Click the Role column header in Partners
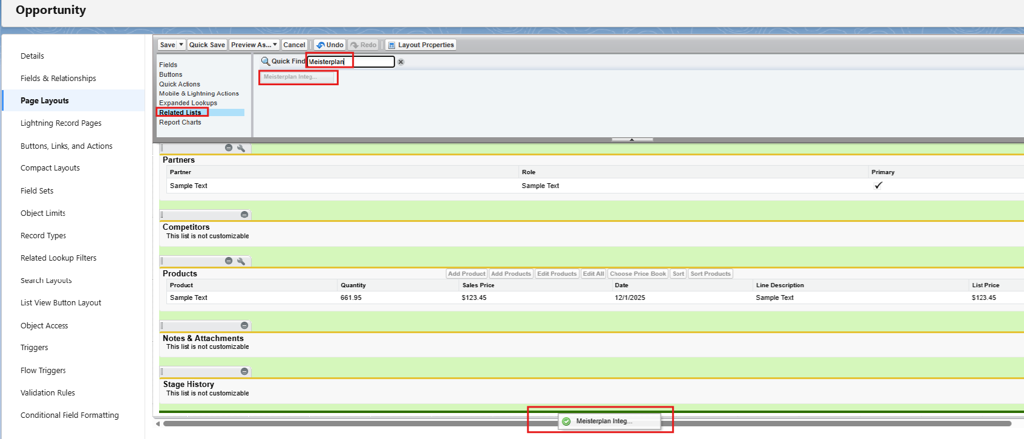This screenshot has height=439, width=1024. pyautogui.click(x=528, y=172)
